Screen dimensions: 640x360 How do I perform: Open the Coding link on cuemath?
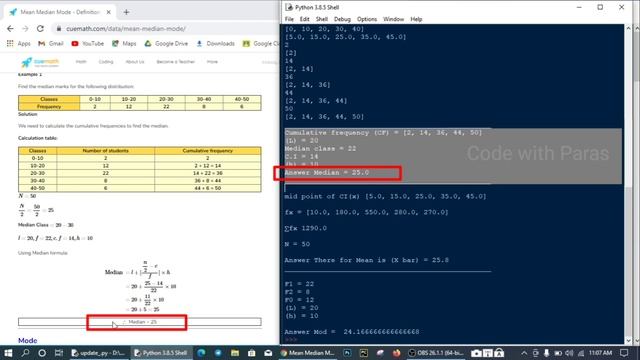click(x=106, y=62)
